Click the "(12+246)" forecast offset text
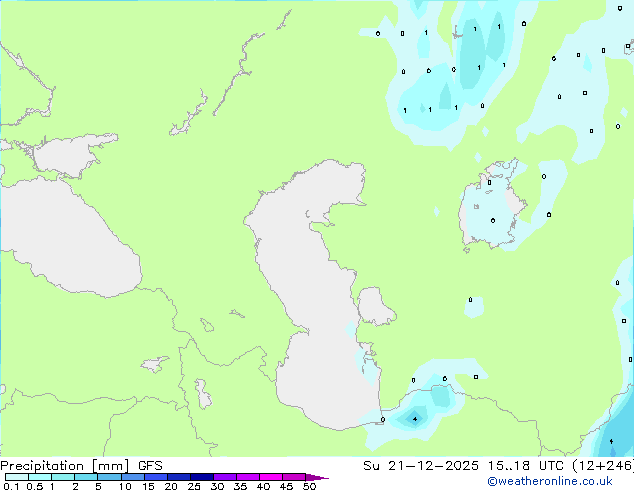634x490 pixels. [x=603, y=466]
